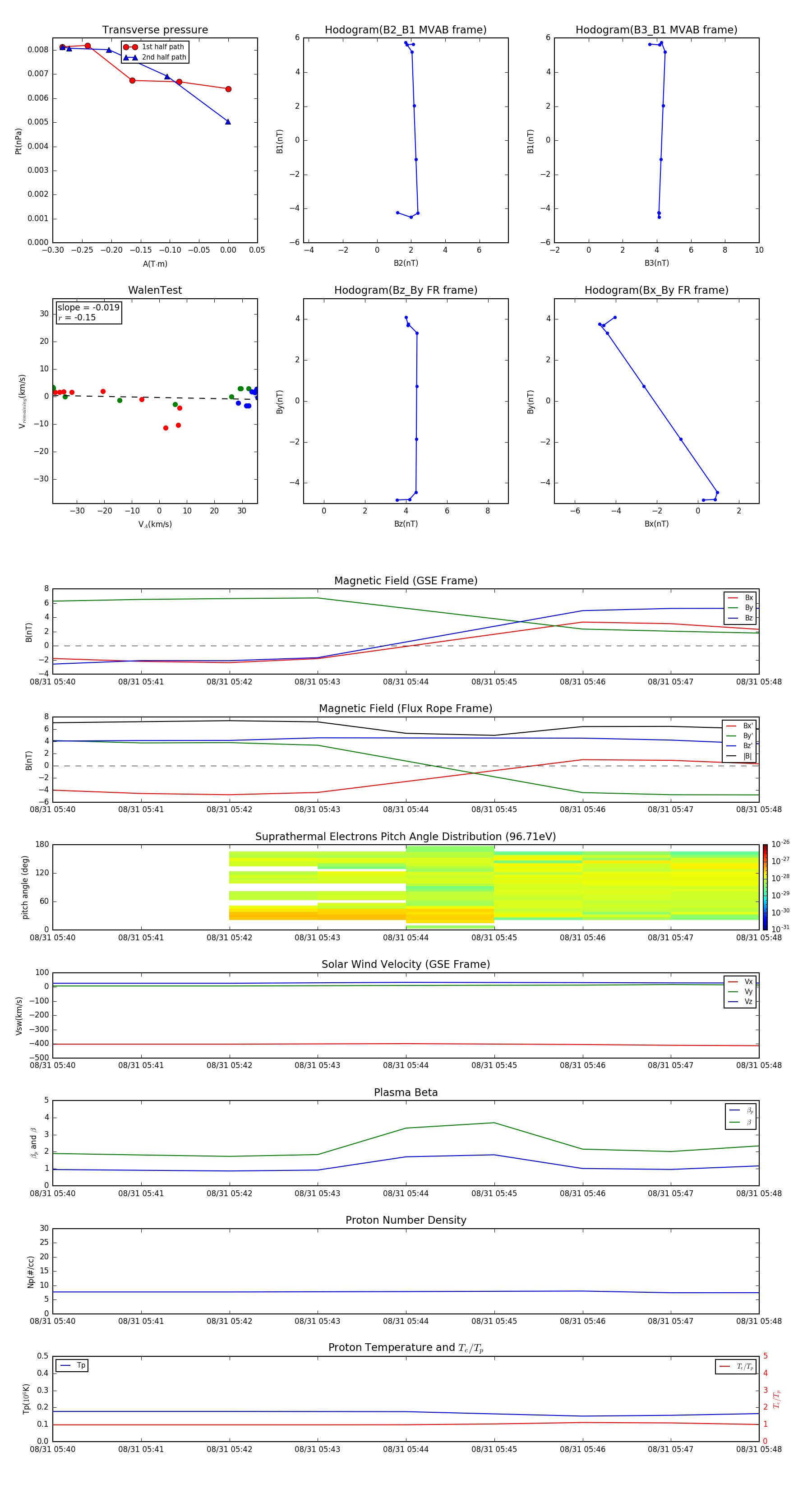Click the "Pt(nPa)" y-axis label
Image resolution: width=812 pixels, height=1489 pixels.
(18, 140)
